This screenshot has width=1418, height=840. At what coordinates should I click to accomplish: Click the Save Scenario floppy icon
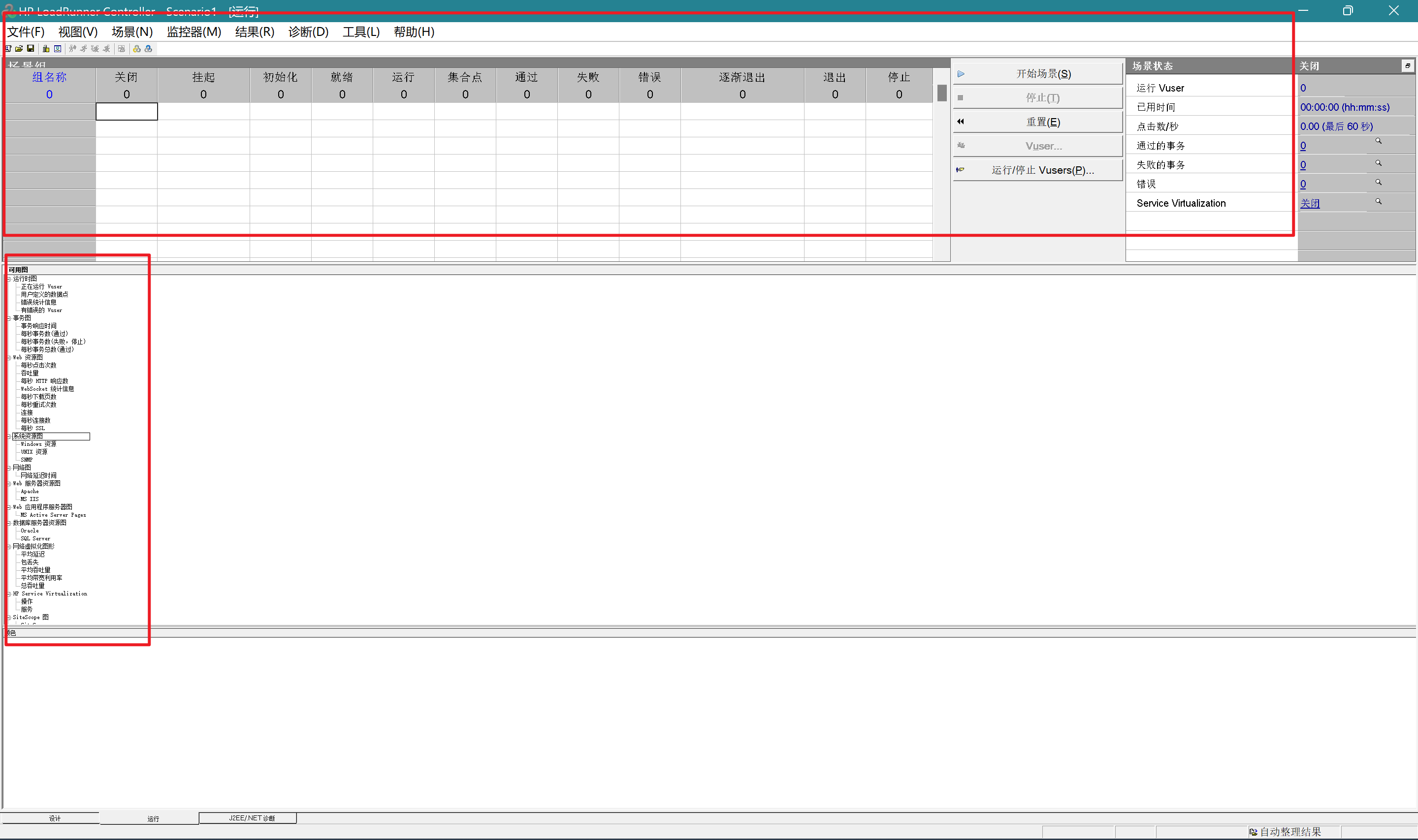click(31, 49)
